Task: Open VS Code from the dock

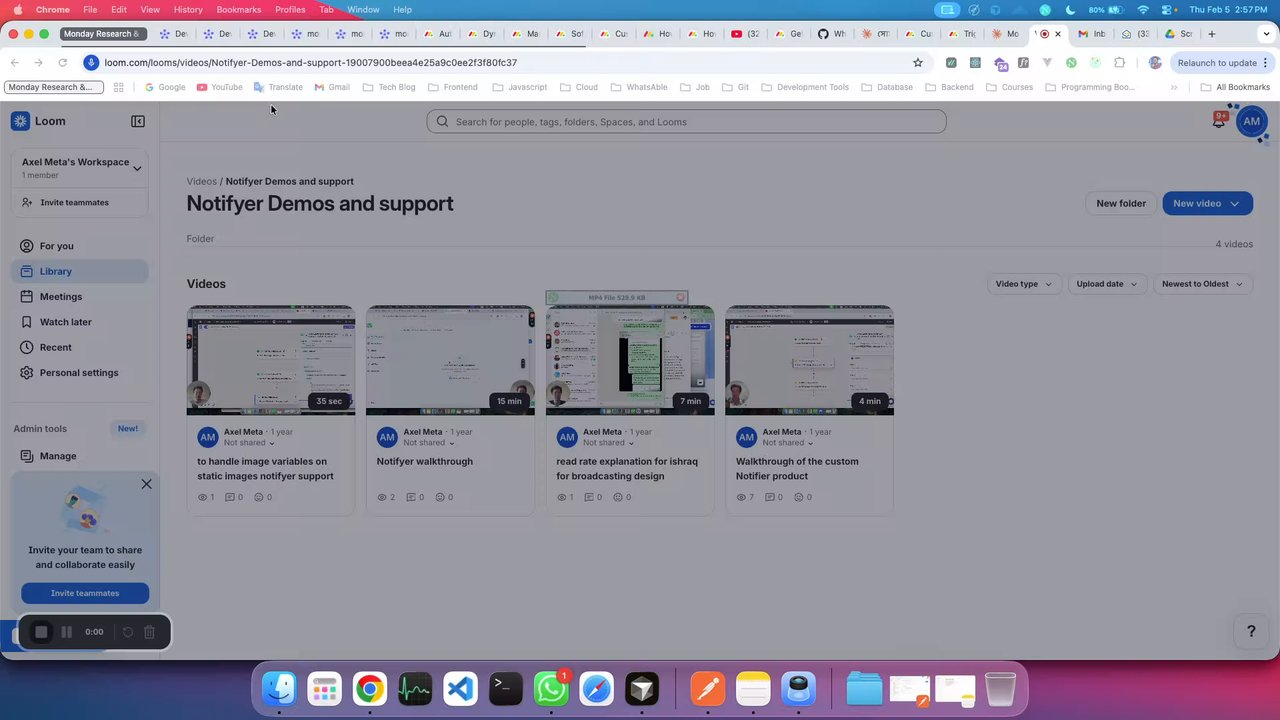Action: coord(460,689)
